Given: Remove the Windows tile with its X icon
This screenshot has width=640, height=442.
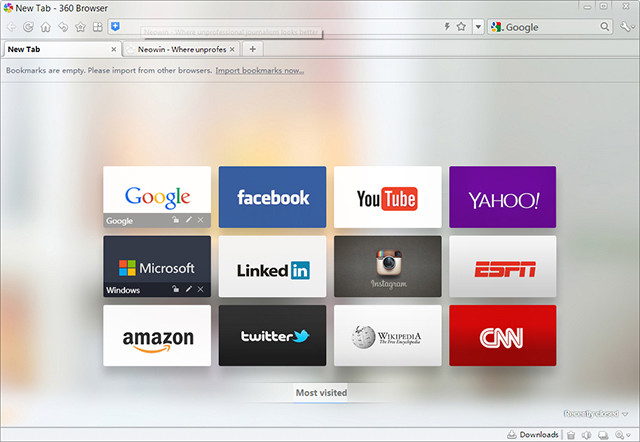Looking at the screenshot, I should (200, 289).
